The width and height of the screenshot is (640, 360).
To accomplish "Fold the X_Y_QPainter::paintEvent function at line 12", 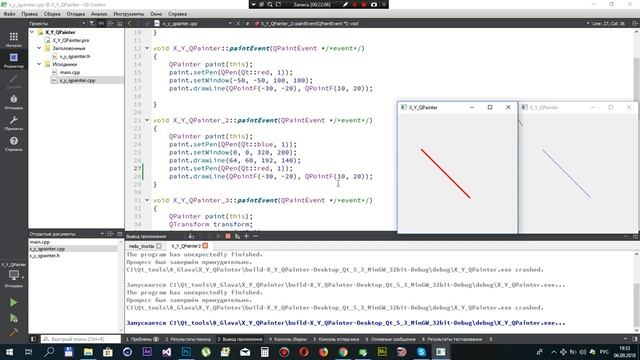I will tap(147, 48).
